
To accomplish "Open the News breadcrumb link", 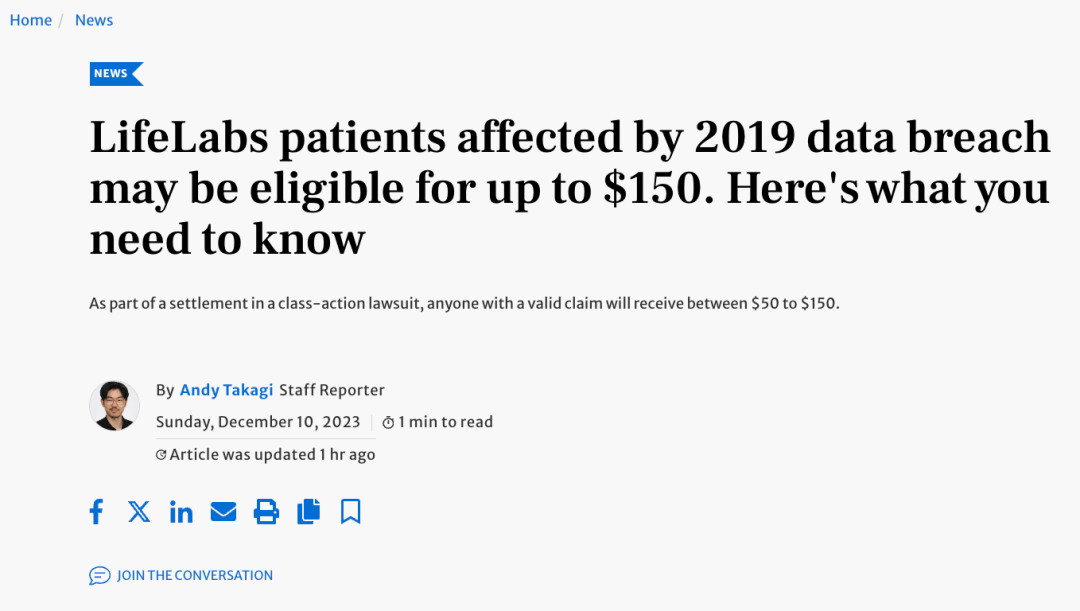I will pos(93,19).
